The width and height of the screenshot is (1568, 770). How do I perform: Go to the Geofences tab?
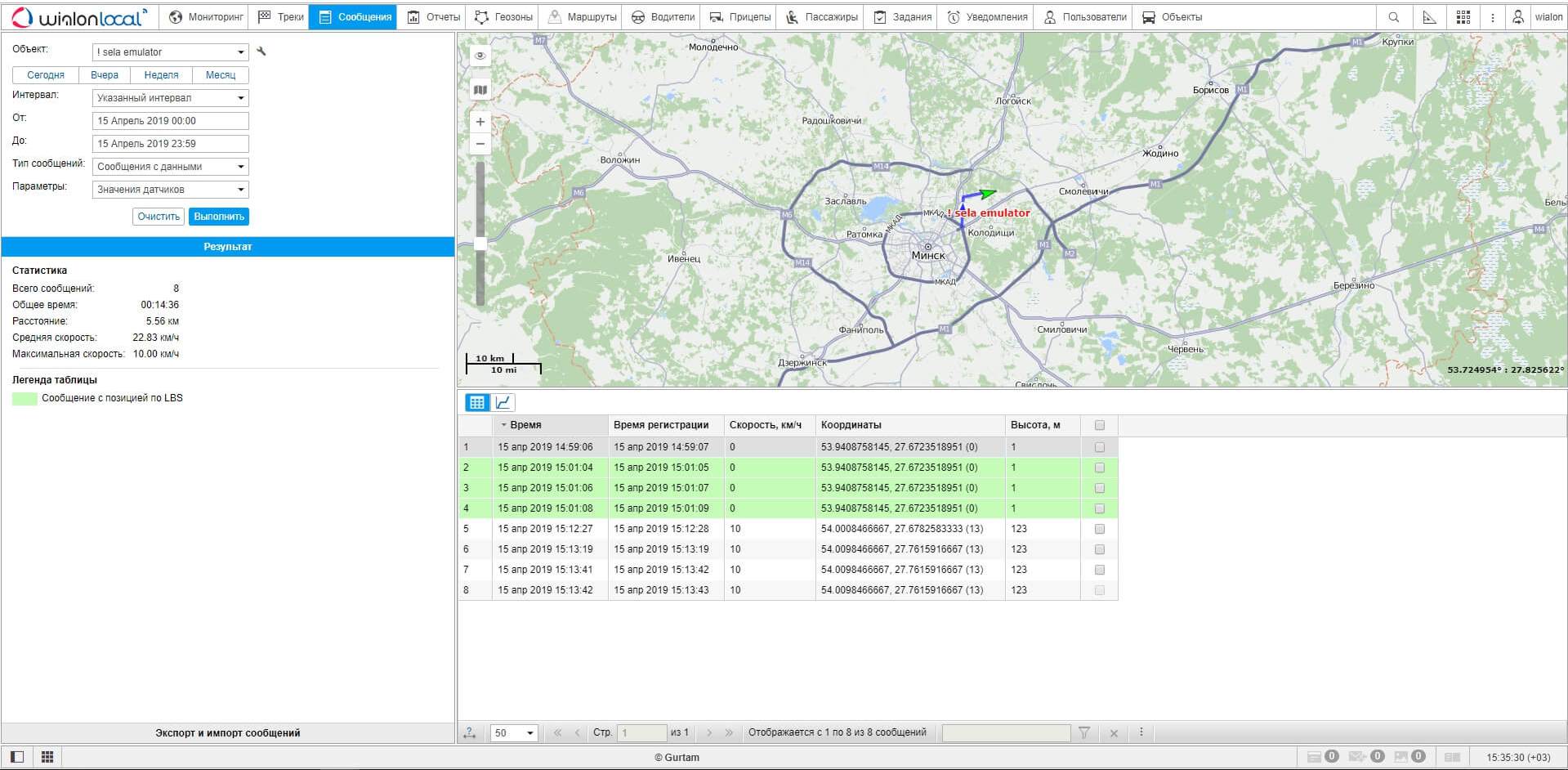(x=504, y=17)
